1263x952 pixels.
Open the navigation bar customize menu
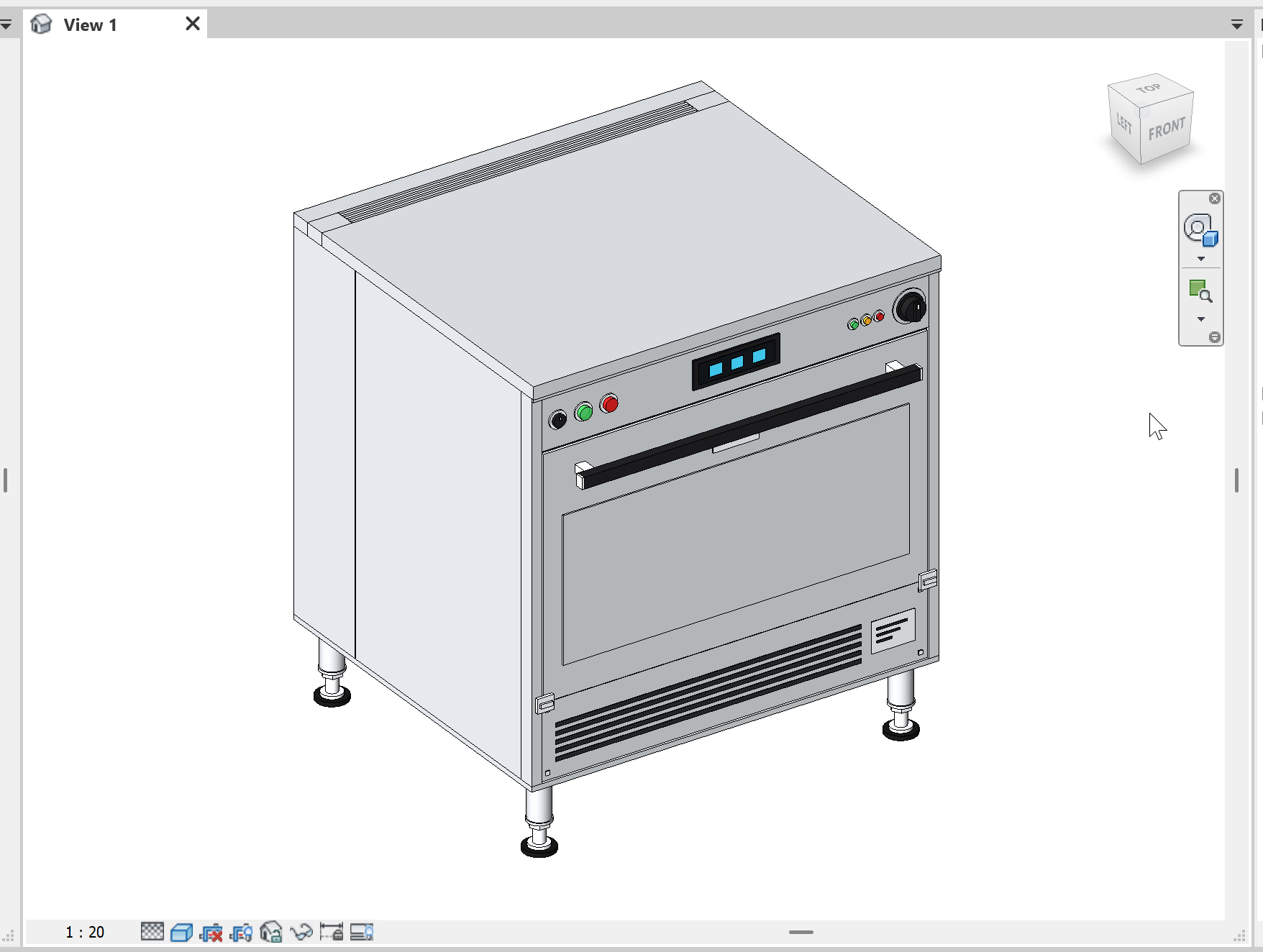1215,337
